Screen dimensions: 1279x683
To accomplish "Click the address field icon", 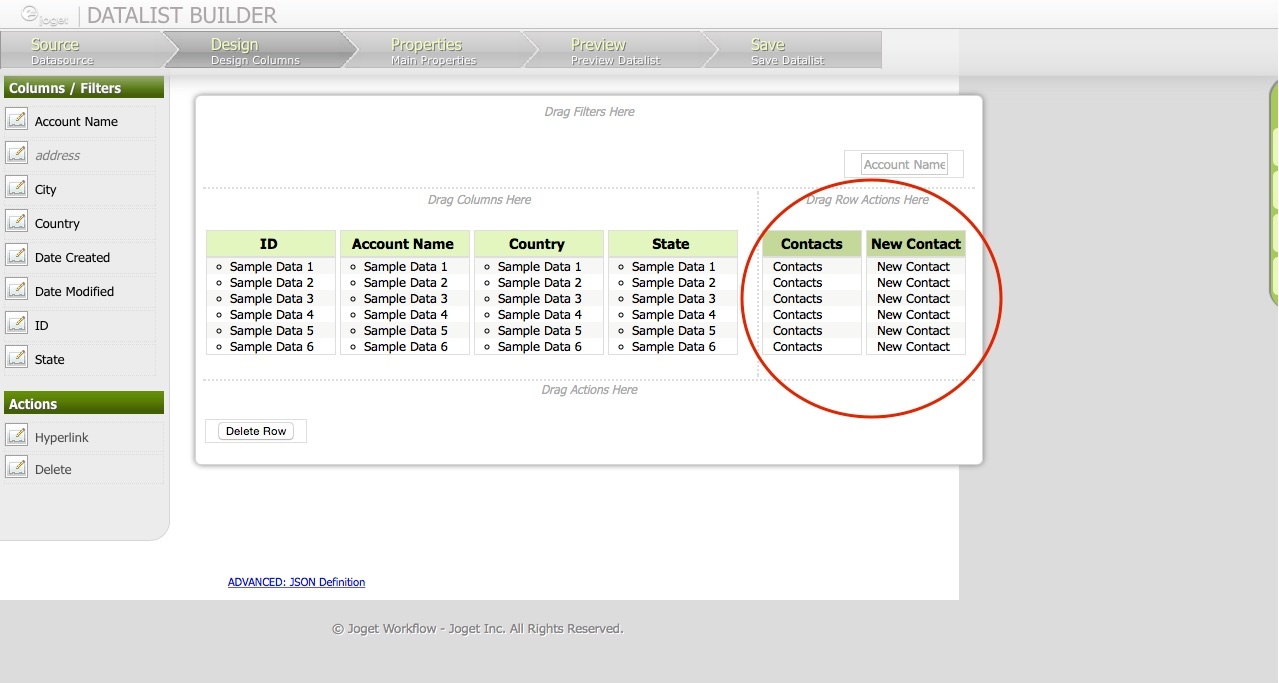I will coord(17,155).
